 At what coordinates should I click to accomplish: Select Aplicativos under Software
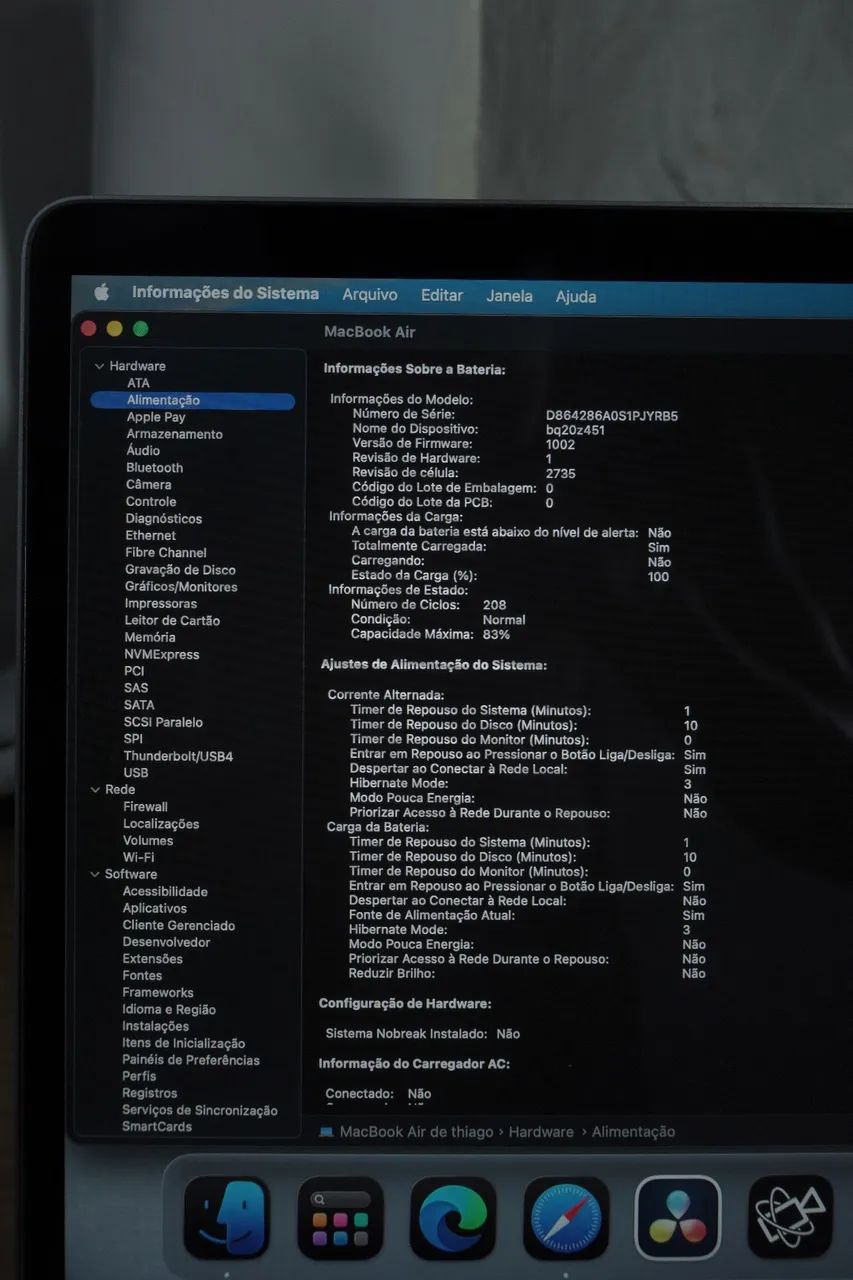coord(155,908)
